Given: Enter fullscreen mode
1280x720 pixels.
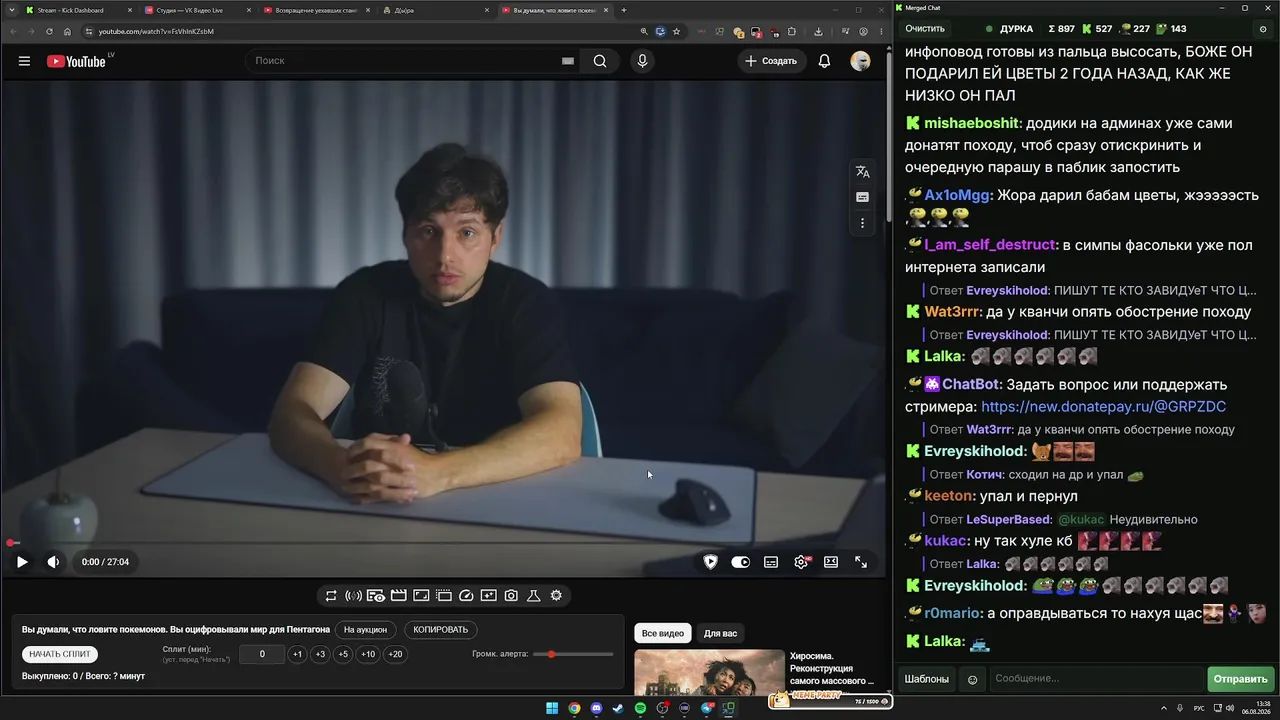Looking at the screenshot, I should click(x=861, y=562).
